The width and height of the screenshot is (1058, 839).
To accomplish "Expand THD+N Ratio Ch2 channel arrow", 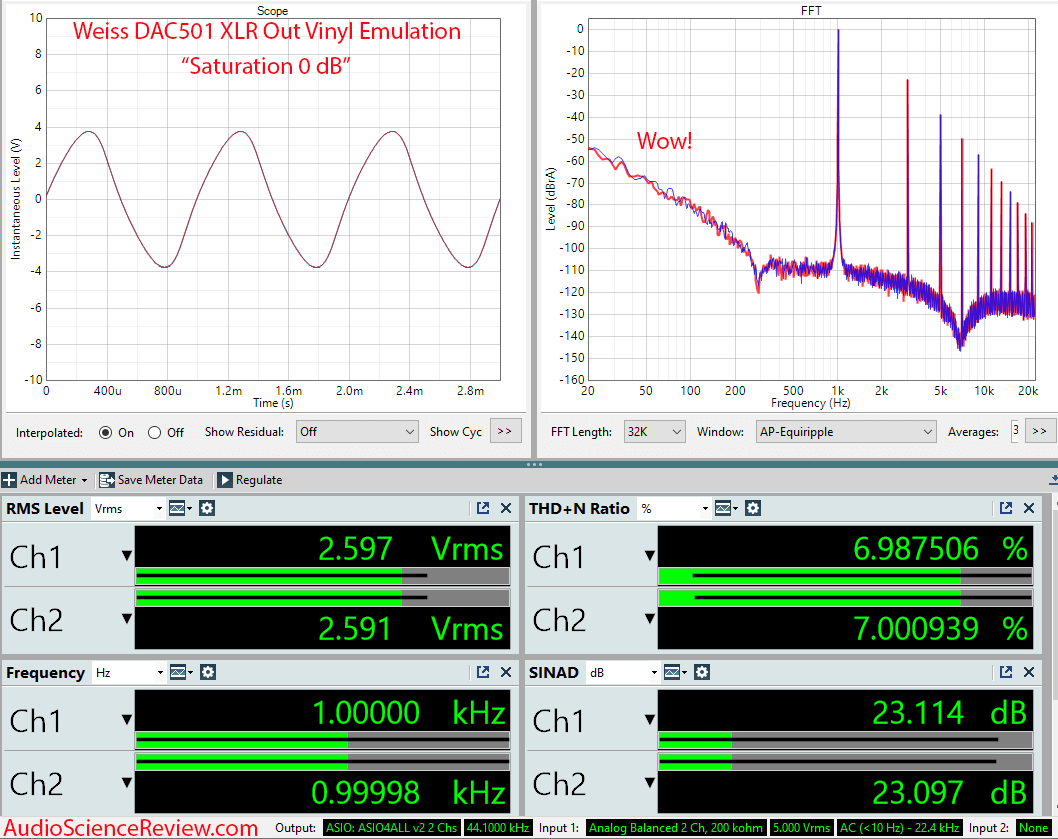I will point(649,619).
